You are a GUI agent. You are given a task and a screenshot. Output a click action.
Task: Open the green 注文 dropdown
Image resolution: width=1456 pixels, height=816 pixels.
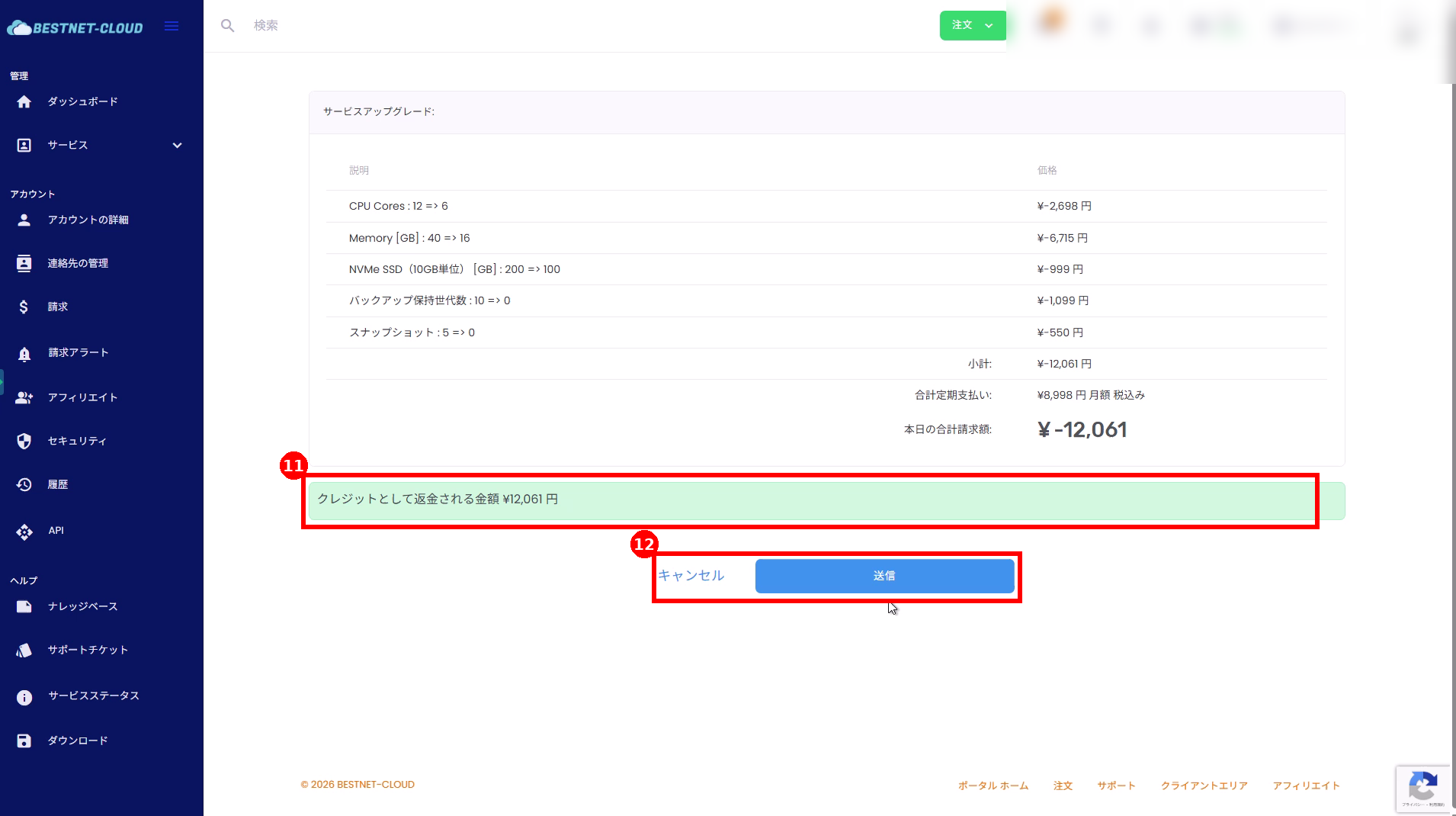(x=972, y=25)
